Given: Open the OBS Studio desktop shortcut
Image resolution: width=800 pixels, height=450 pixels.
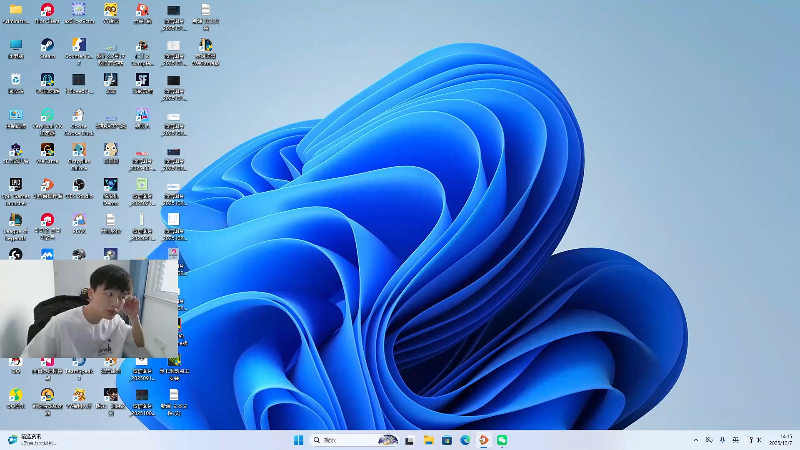Looking at the screenshot, I should (79, 184).
